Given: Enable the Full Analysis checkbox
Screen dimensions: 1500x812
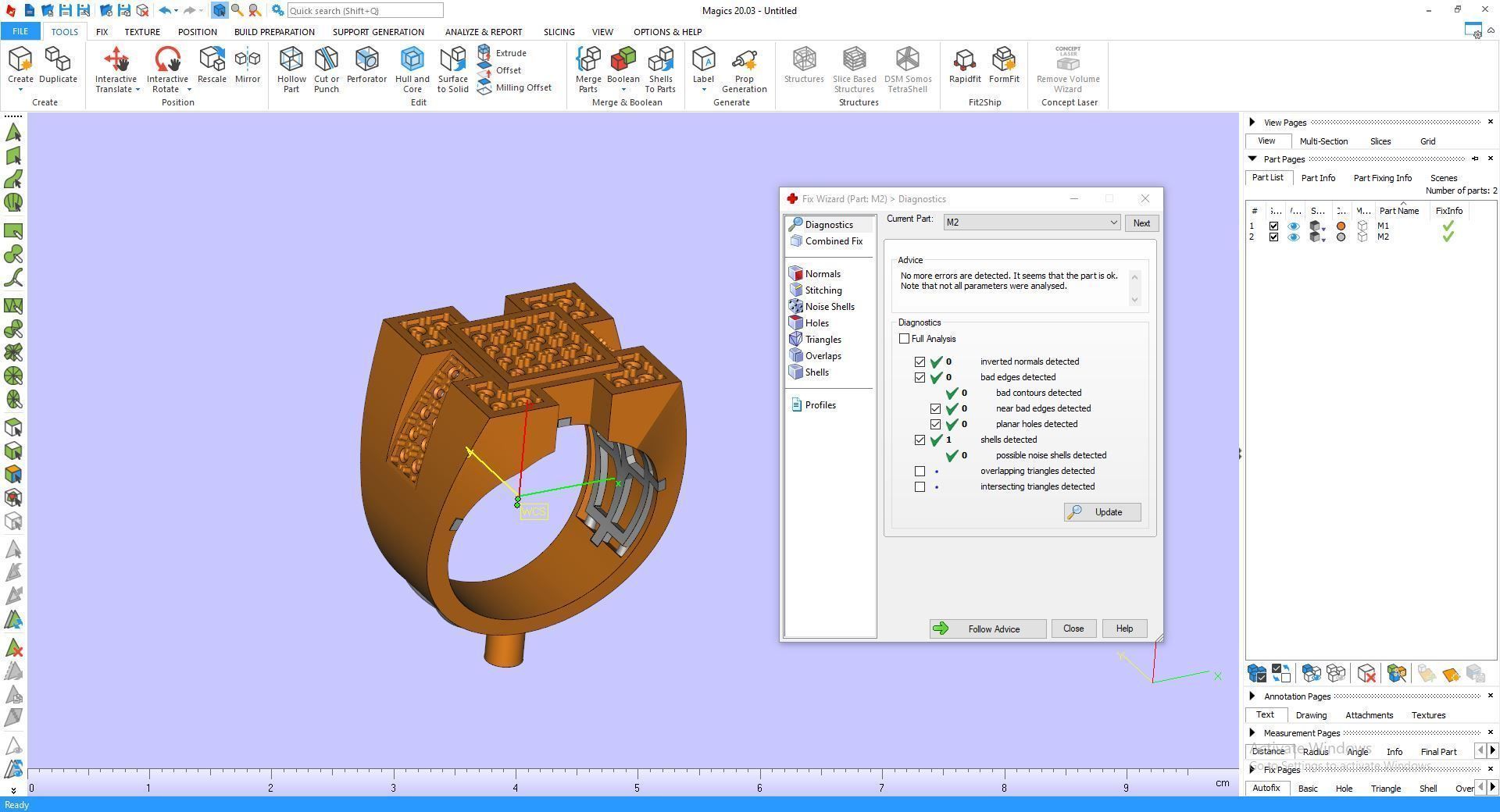Looking at the screenshot, I should tap(905, 339).
